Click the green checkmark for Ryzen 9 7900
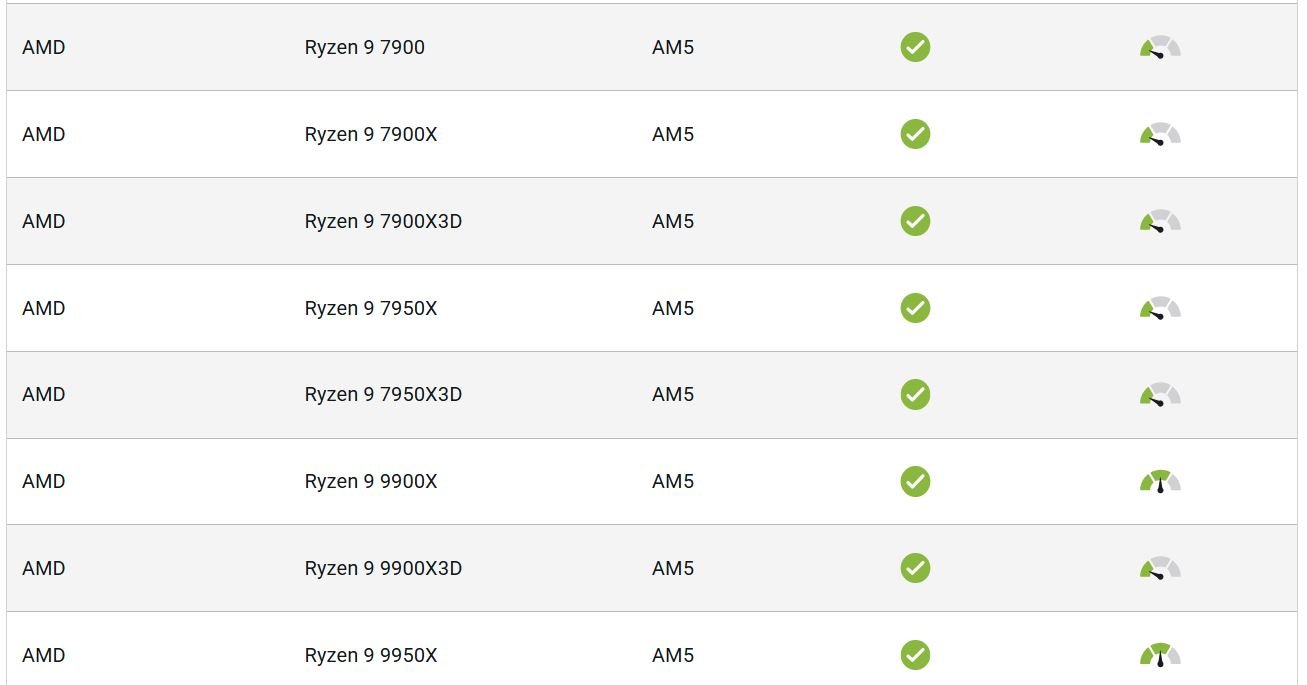 coord(915,47)
